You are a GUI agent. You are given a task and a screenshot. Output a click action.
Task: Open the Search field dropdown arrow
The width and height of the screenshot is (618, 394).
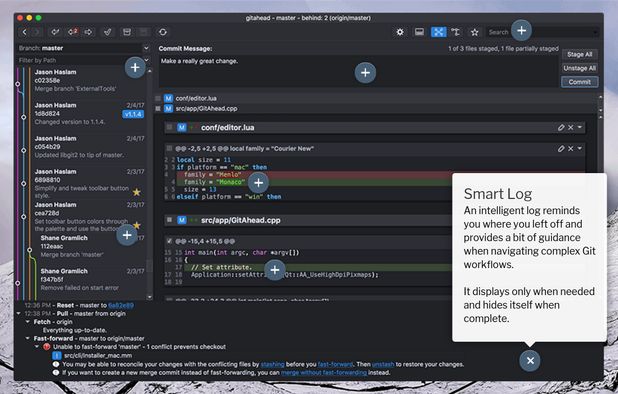(x=595, y=32)
